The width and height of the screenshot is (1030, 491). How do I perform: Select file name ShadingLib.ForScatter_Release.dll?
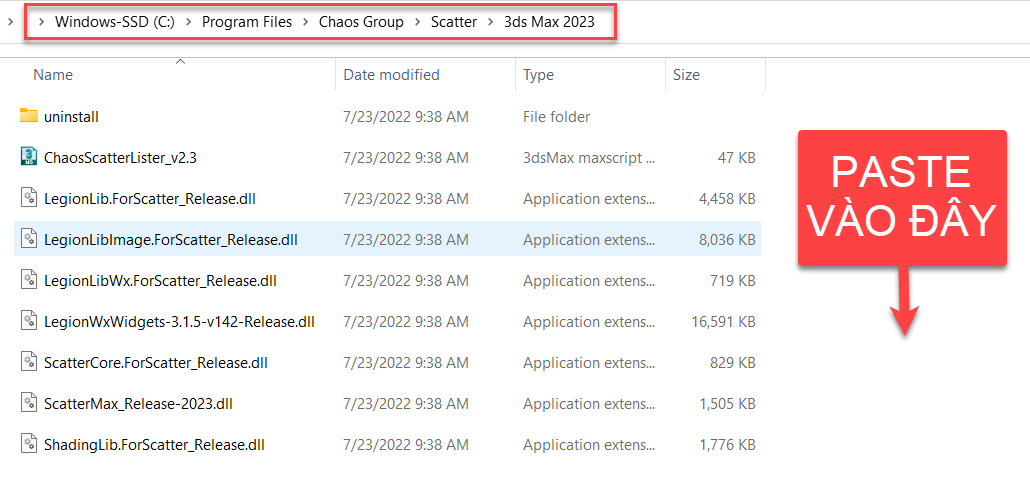[x=154, y=444]
